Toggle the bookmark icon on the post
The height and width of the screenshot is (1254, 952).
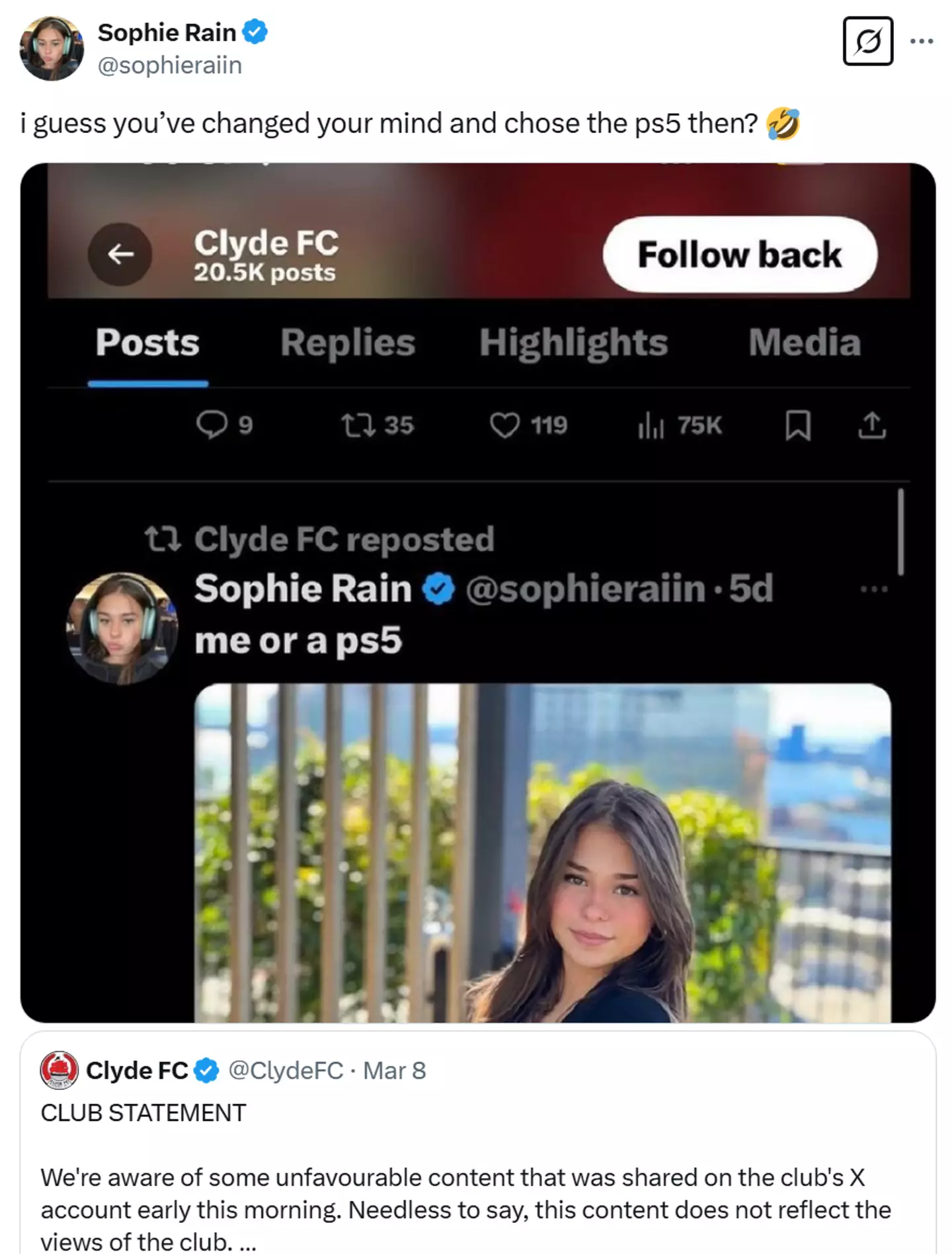tap(798, 425)
